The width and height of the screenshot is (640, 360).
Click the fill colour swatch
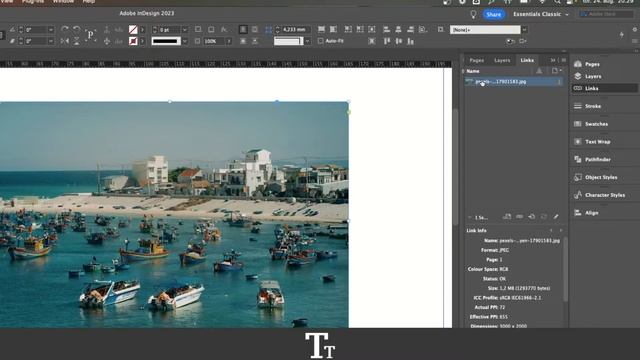[x=133, y=29]
